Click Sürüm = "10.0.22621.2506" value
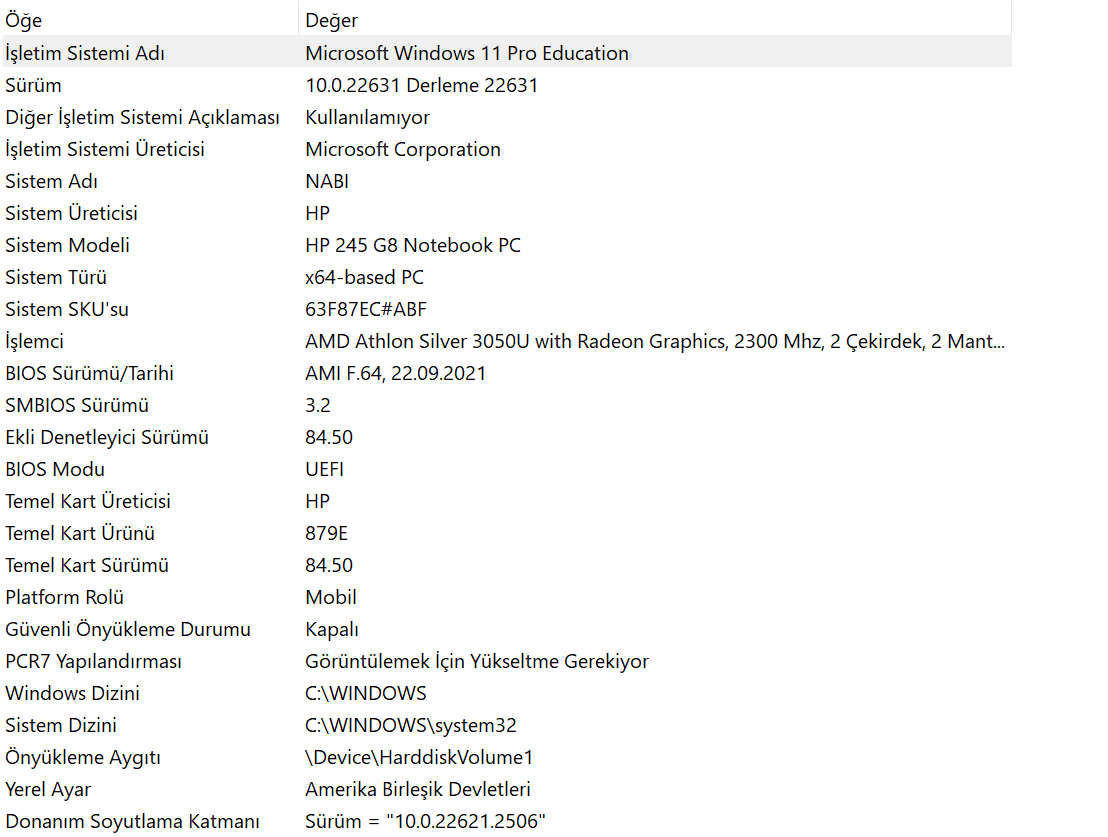The height and width of the screenshot is (837, 1108). (425, 821)
